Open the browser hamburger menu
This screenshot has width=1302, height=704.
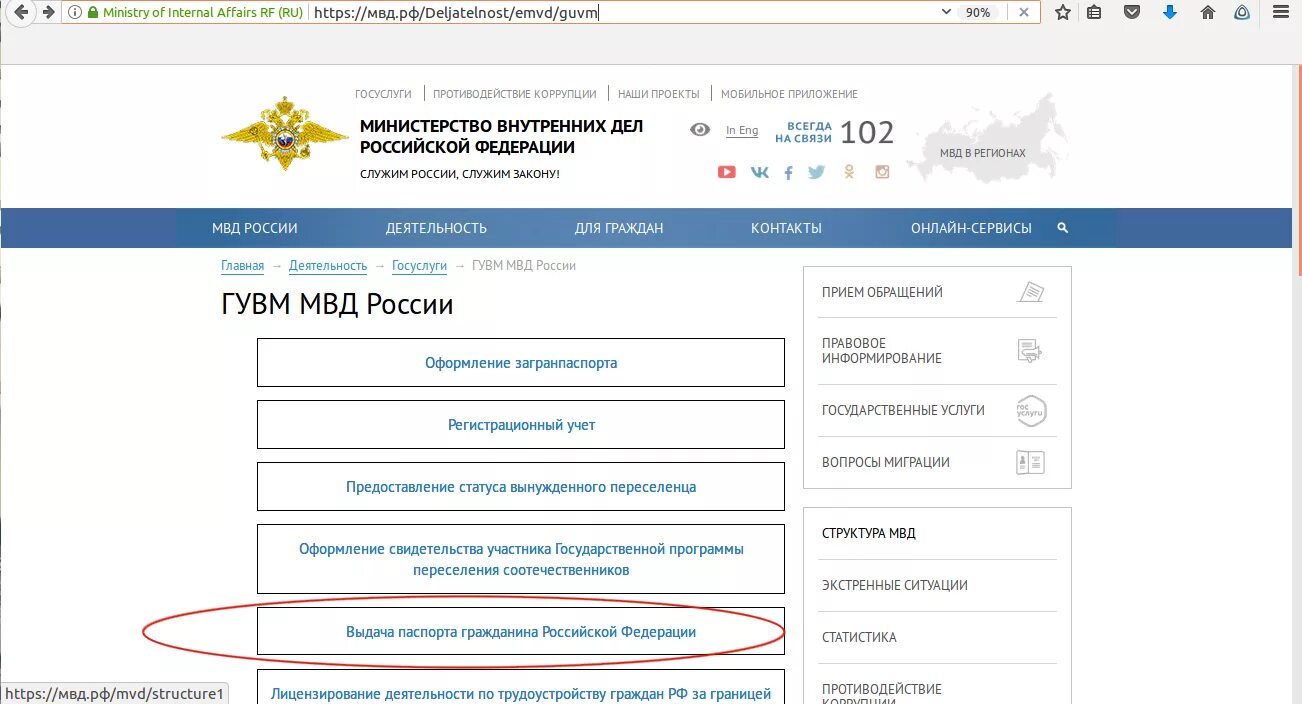pos(1280,13)
